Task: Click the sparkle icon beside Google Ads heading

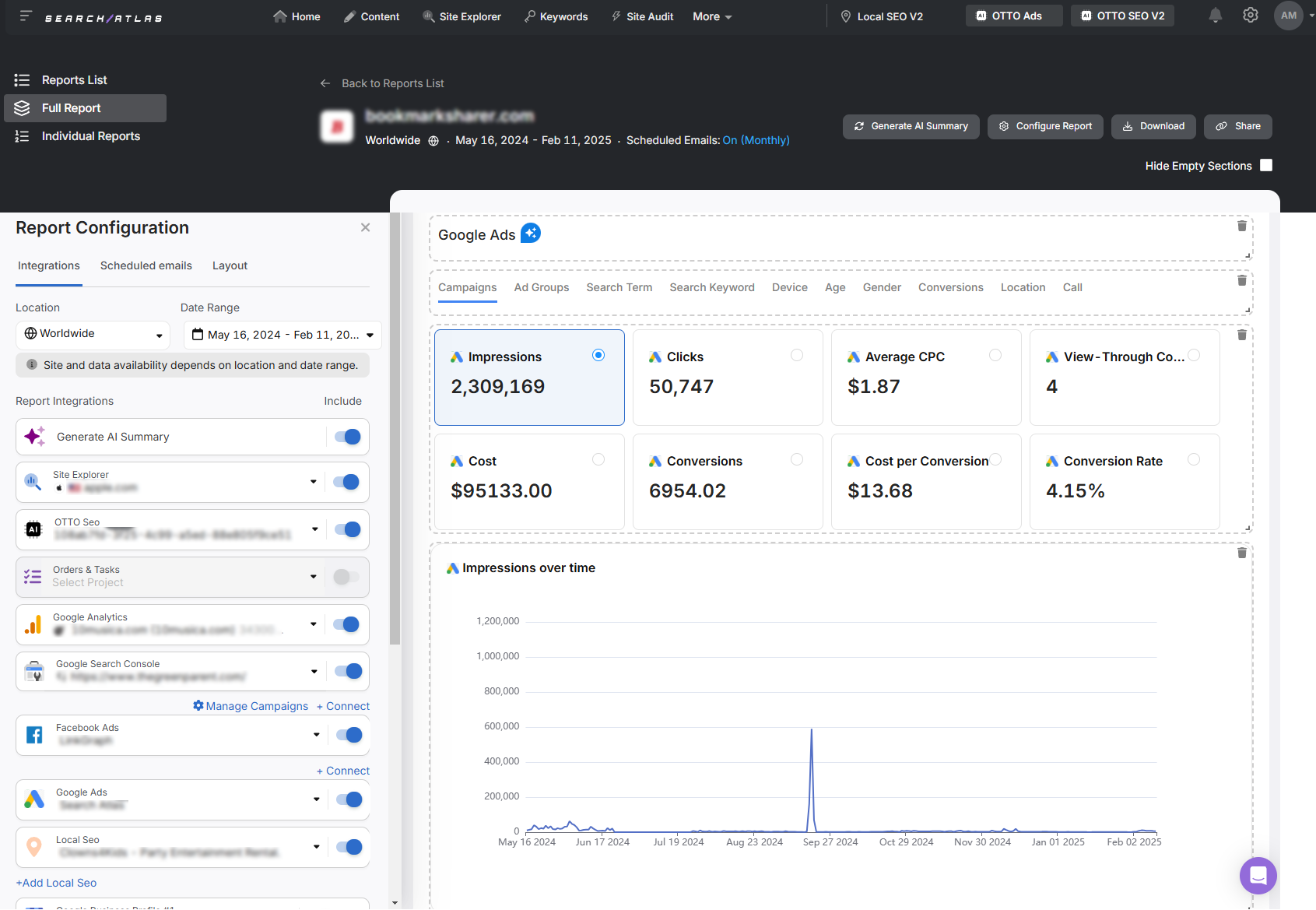Action: [532, 233]
